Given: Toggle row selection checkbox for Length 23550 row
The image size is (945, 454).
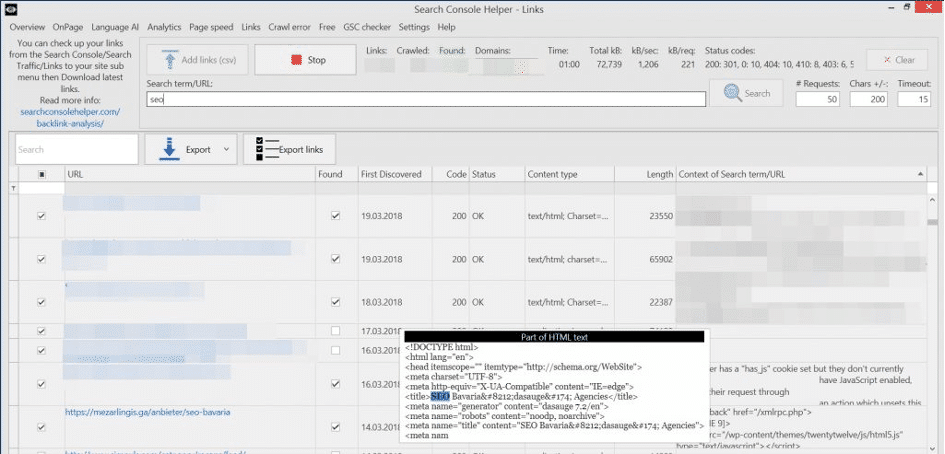Looking at the screenshot, I should coord(42,216).
